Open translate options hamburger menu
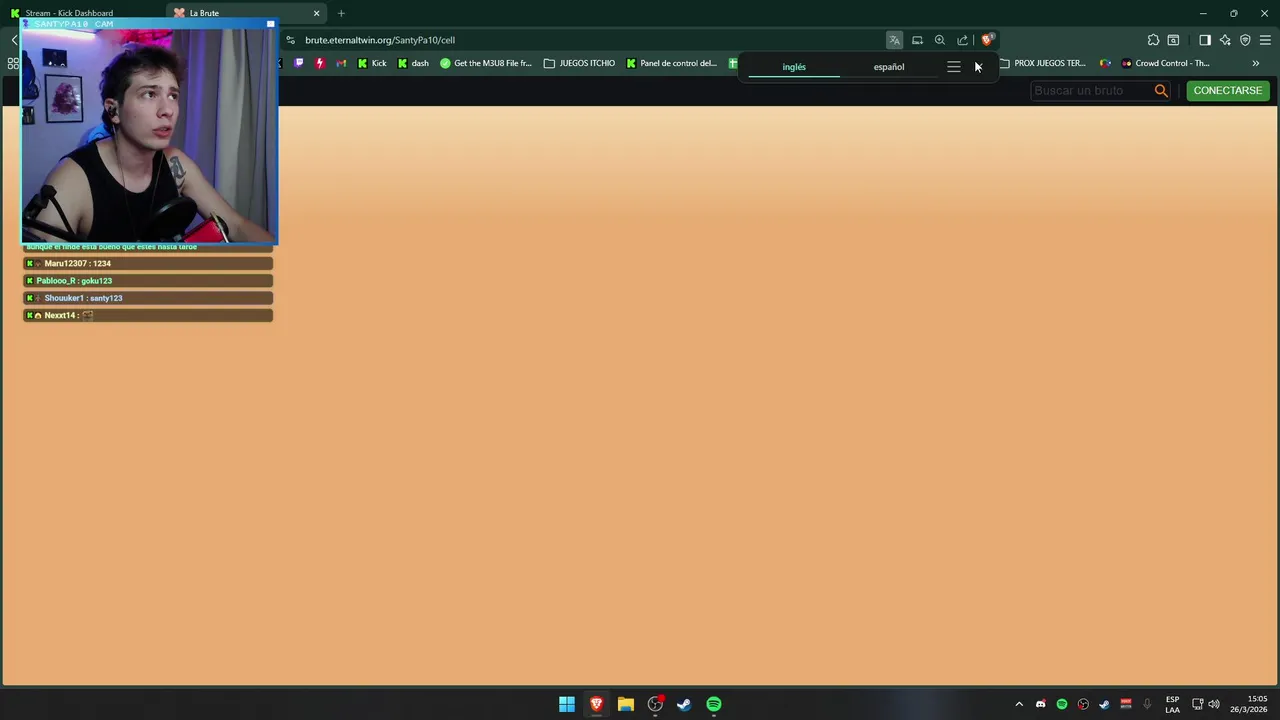The image size is (1280, 720). (x=954, y=67)
